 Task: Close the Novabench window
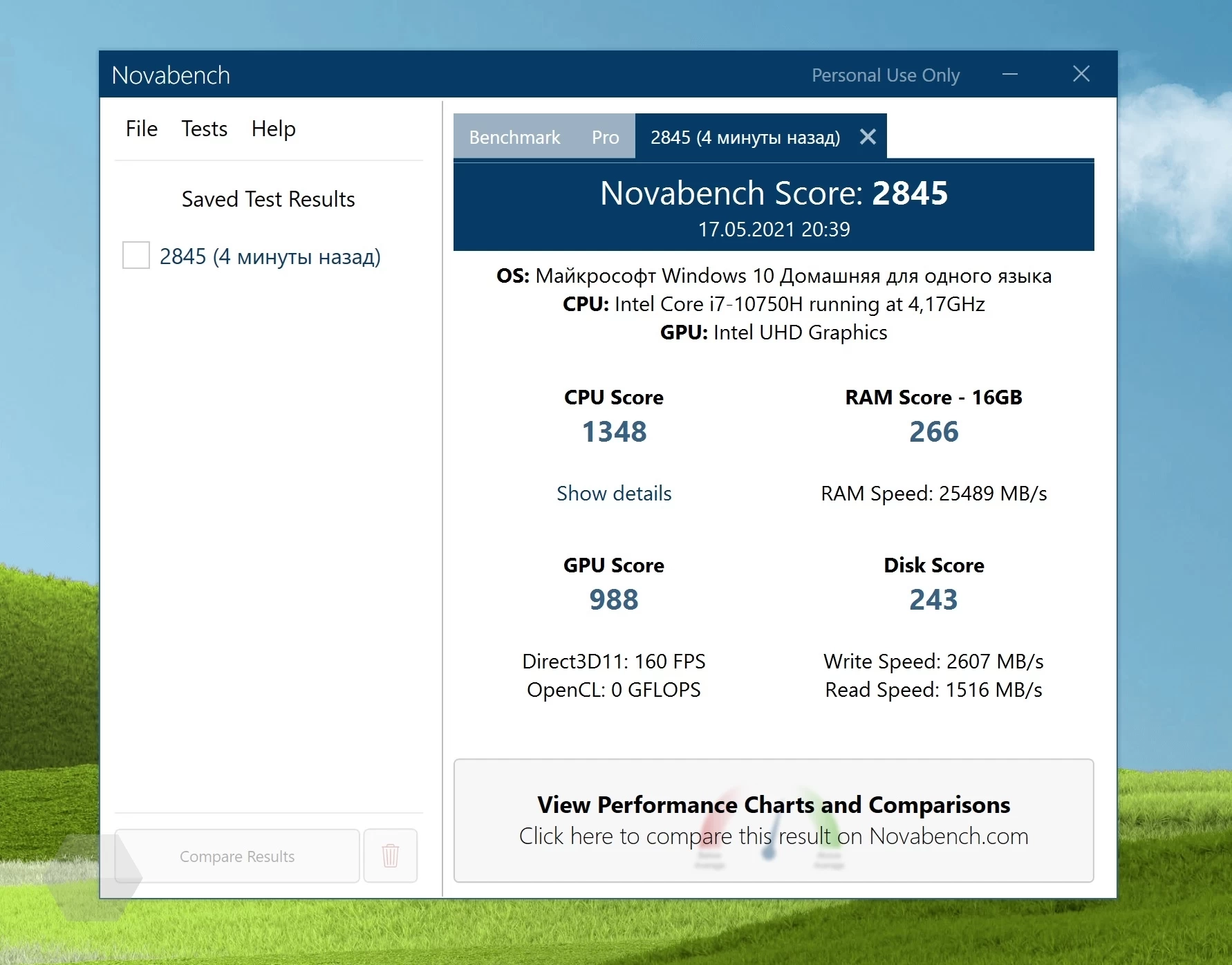(x=1081, y=75)
